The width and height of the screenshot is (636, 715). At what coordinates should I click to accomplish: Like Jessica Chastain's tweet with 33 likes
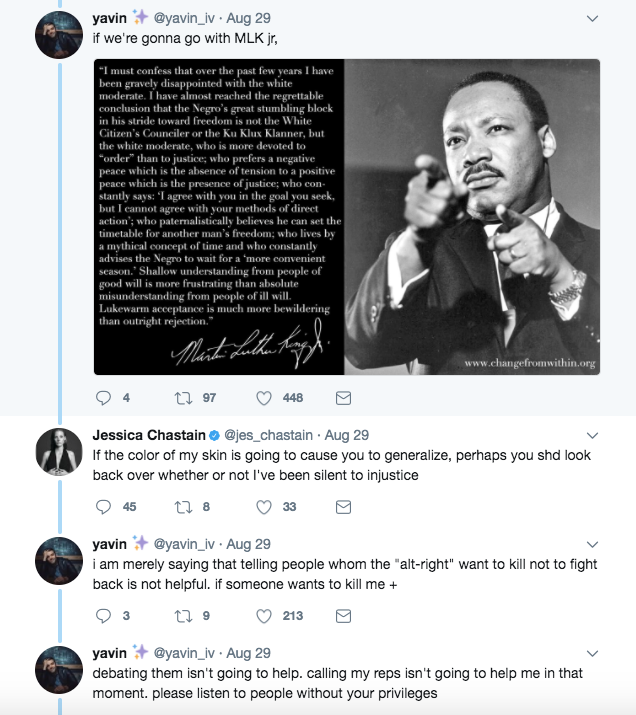(x=264, y=507)
